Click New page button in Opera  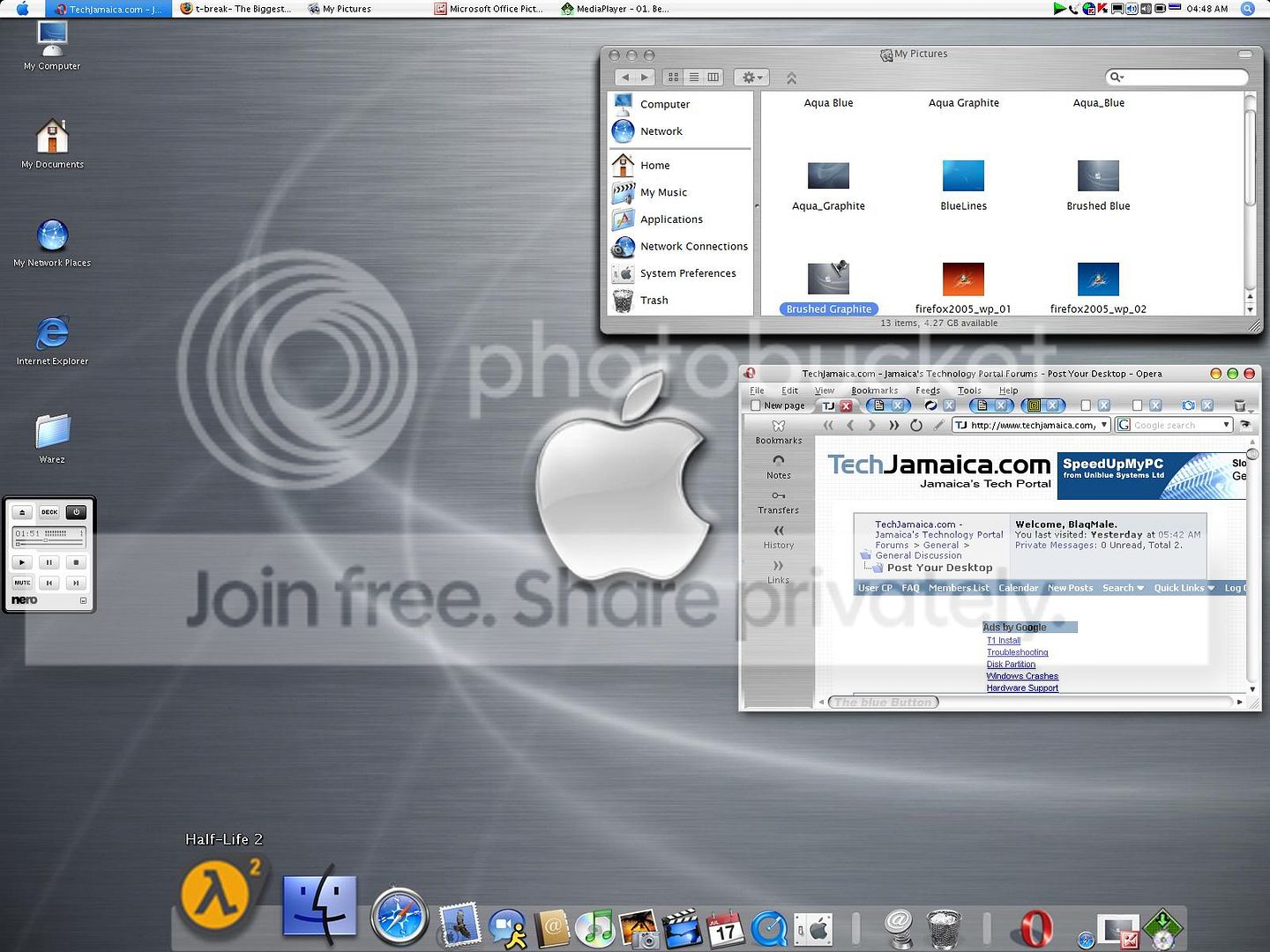[x=777, y=405]
